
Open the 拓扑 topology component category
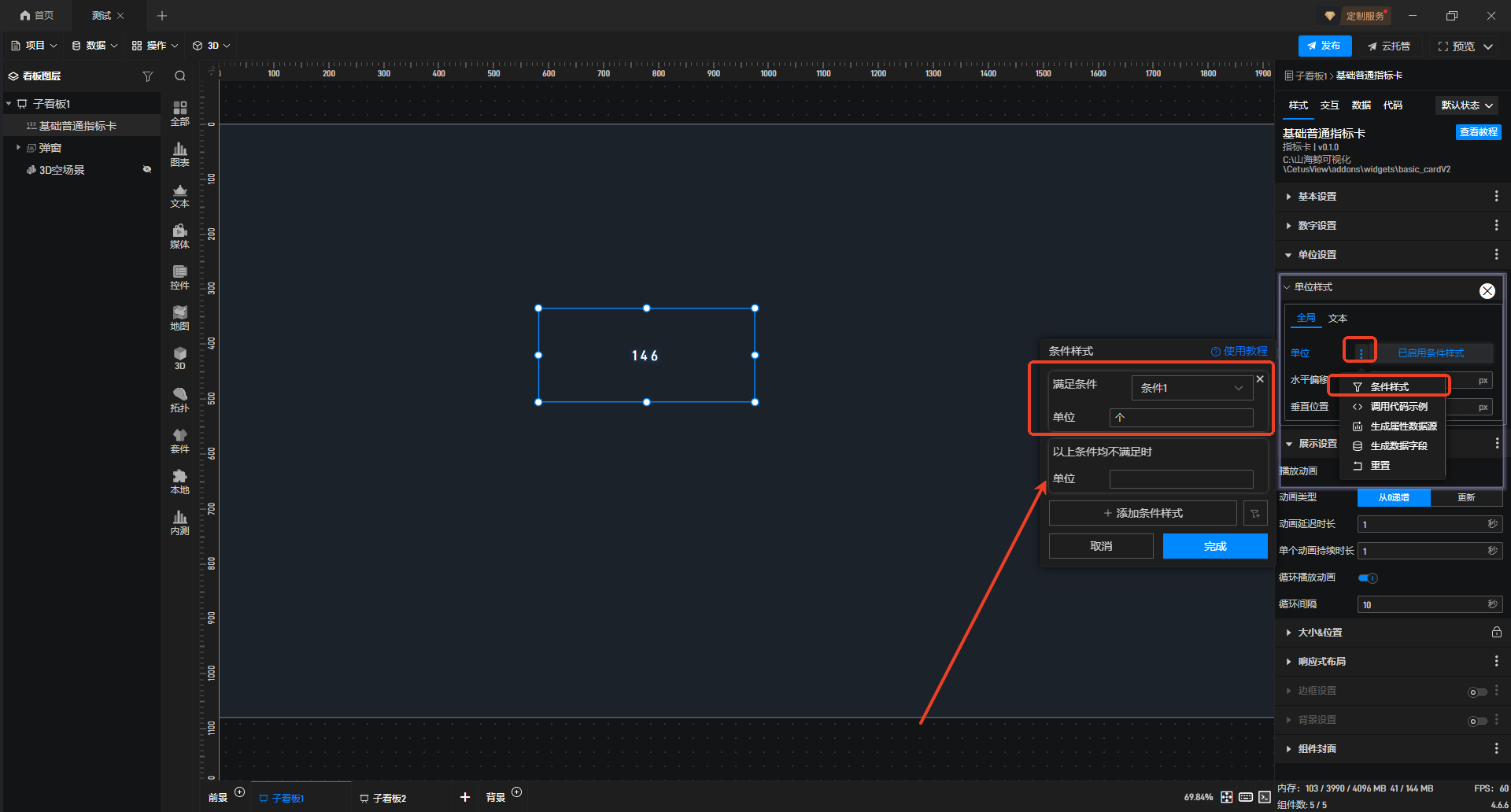pyautogui.click(x=179, y=400)
